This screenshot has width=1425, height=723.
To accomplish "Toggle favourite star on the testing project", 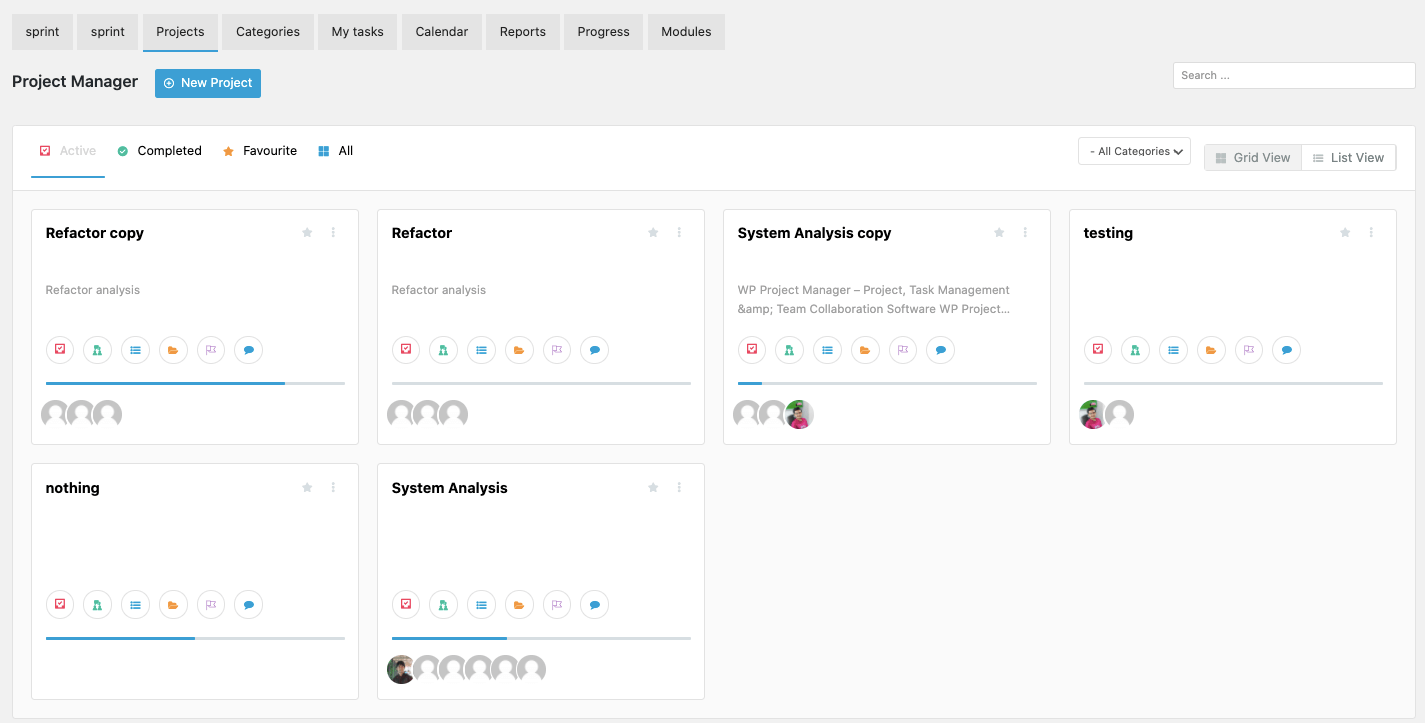I will (x=1345, y=232).
